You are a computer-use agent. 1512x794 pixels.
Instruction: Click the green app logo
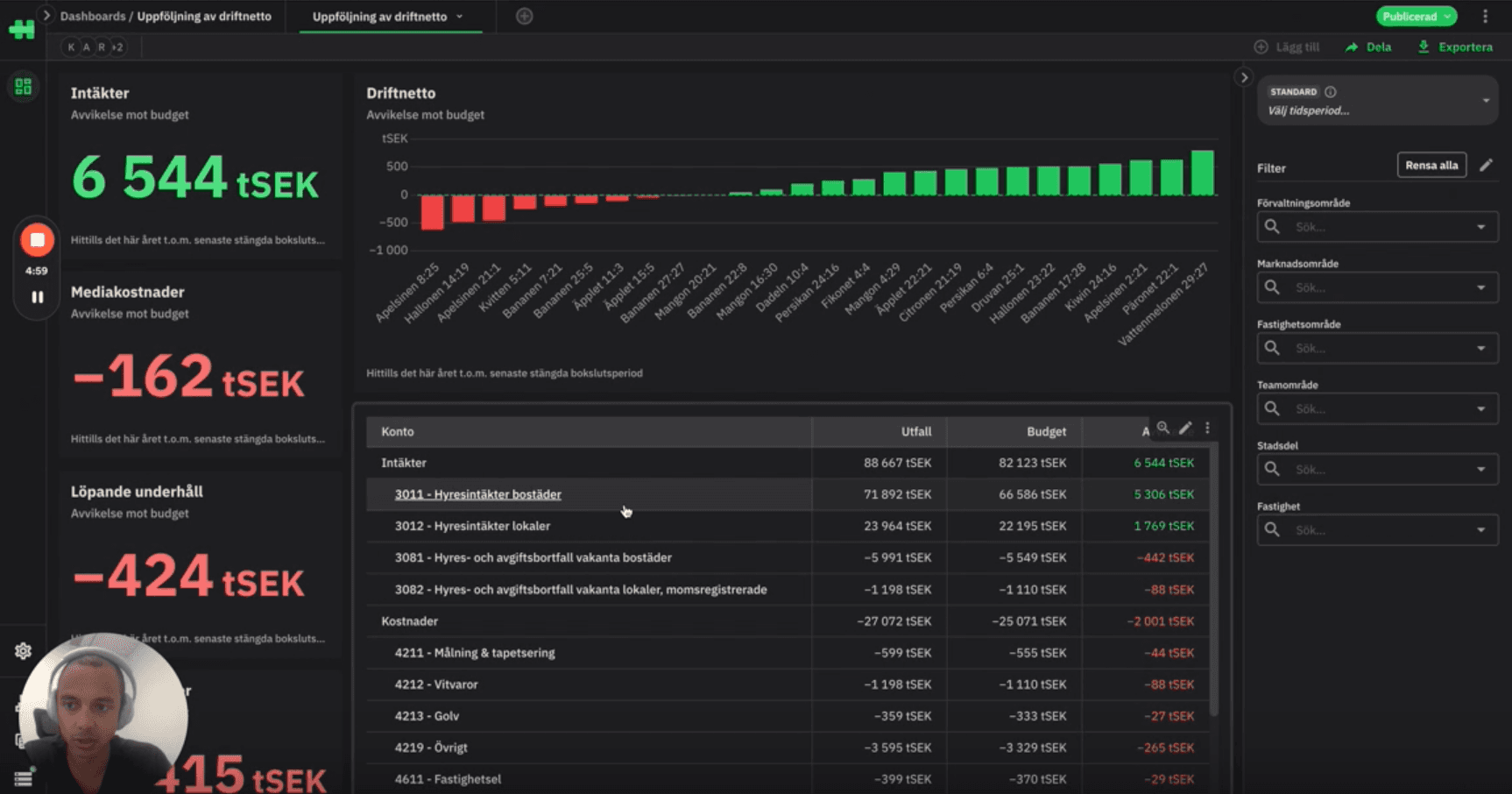pos(22,30)
